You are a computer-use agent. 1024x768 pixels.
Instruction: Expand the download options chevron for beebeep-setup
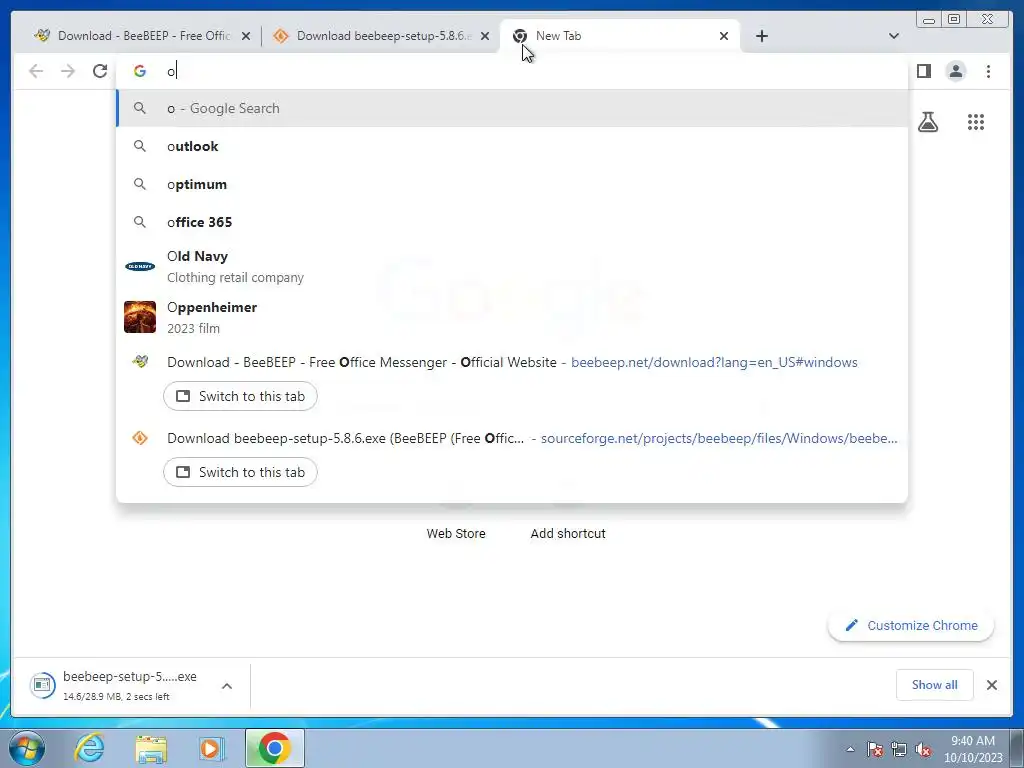click(227, 686)
